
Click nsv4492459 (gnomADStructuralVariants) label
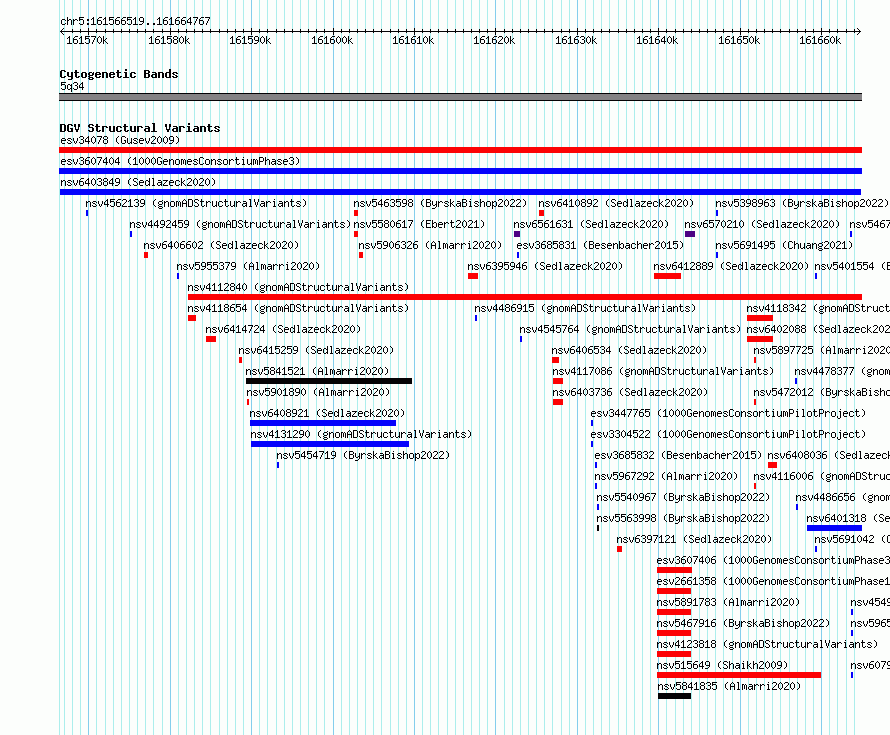tap(240, 224)
